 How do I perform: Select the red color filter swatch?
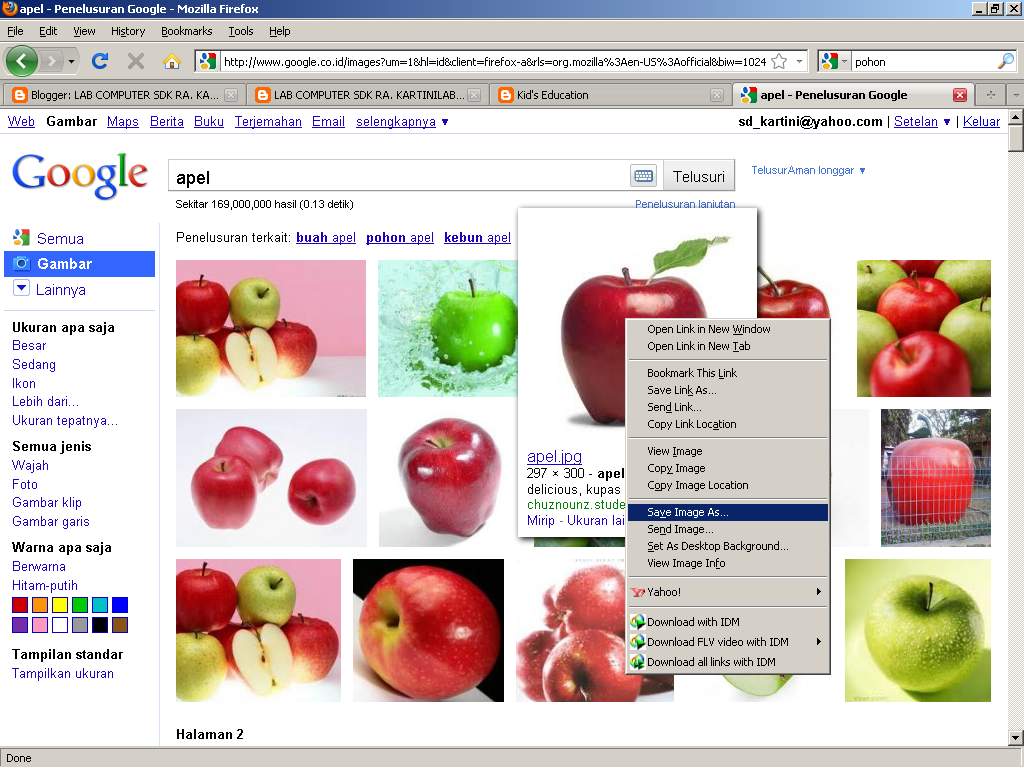[x=20, y=605]
